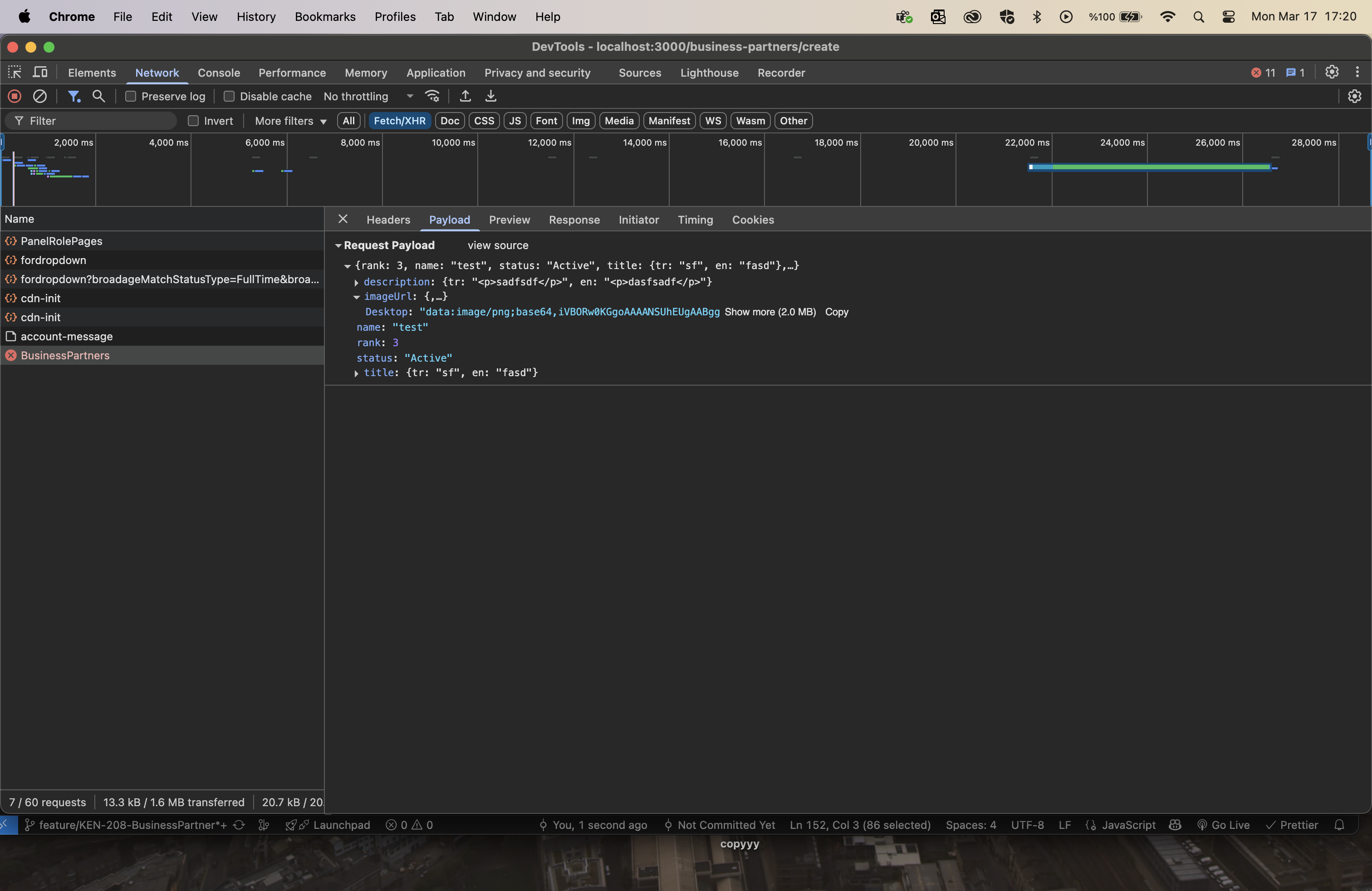Viewport: 1372px width, 891px height.
Task: Tick the Invert filter checkbox
Action: coord(193,121)
